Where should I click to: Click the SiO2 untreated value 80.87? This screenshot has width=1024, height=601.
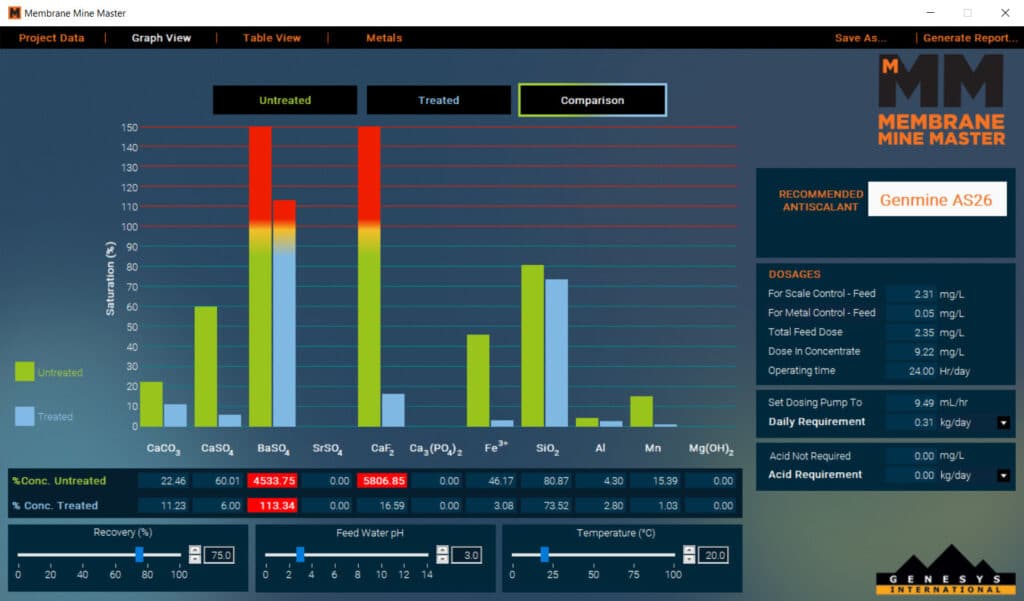[546, 481]
